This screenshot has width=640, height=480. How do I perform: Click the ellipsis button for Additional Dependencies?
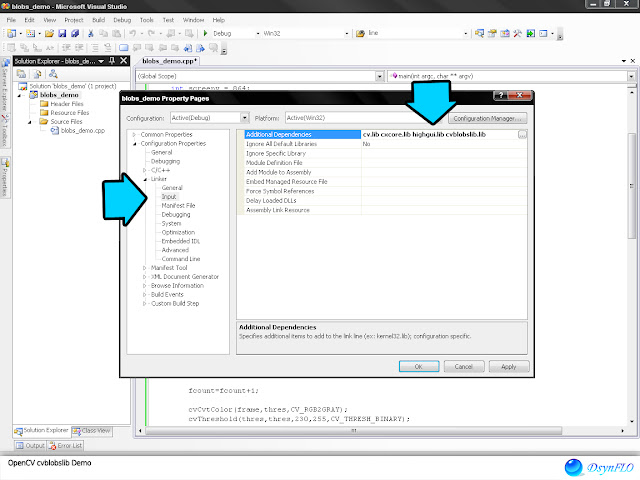[522, 135]
